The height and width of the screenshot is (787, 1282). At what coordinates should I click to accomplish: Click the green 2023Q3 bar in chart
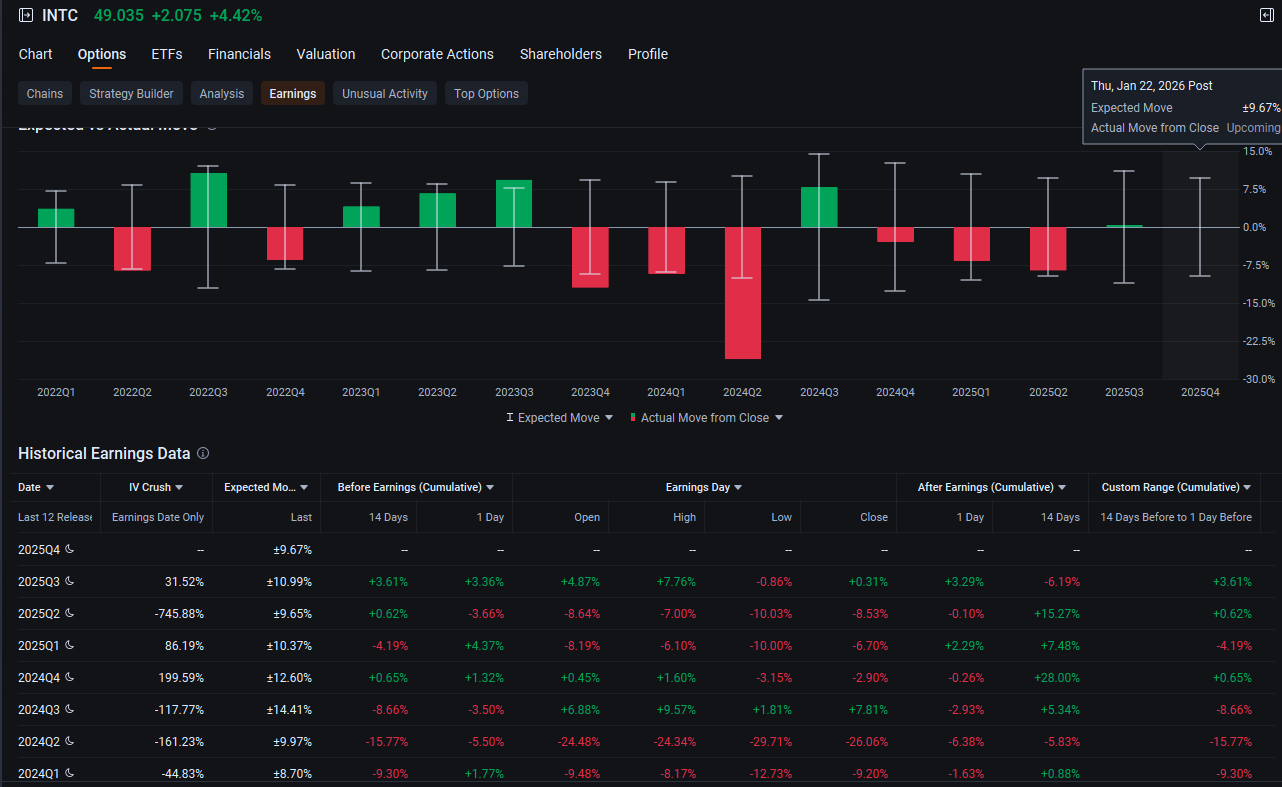click(514, 204)
